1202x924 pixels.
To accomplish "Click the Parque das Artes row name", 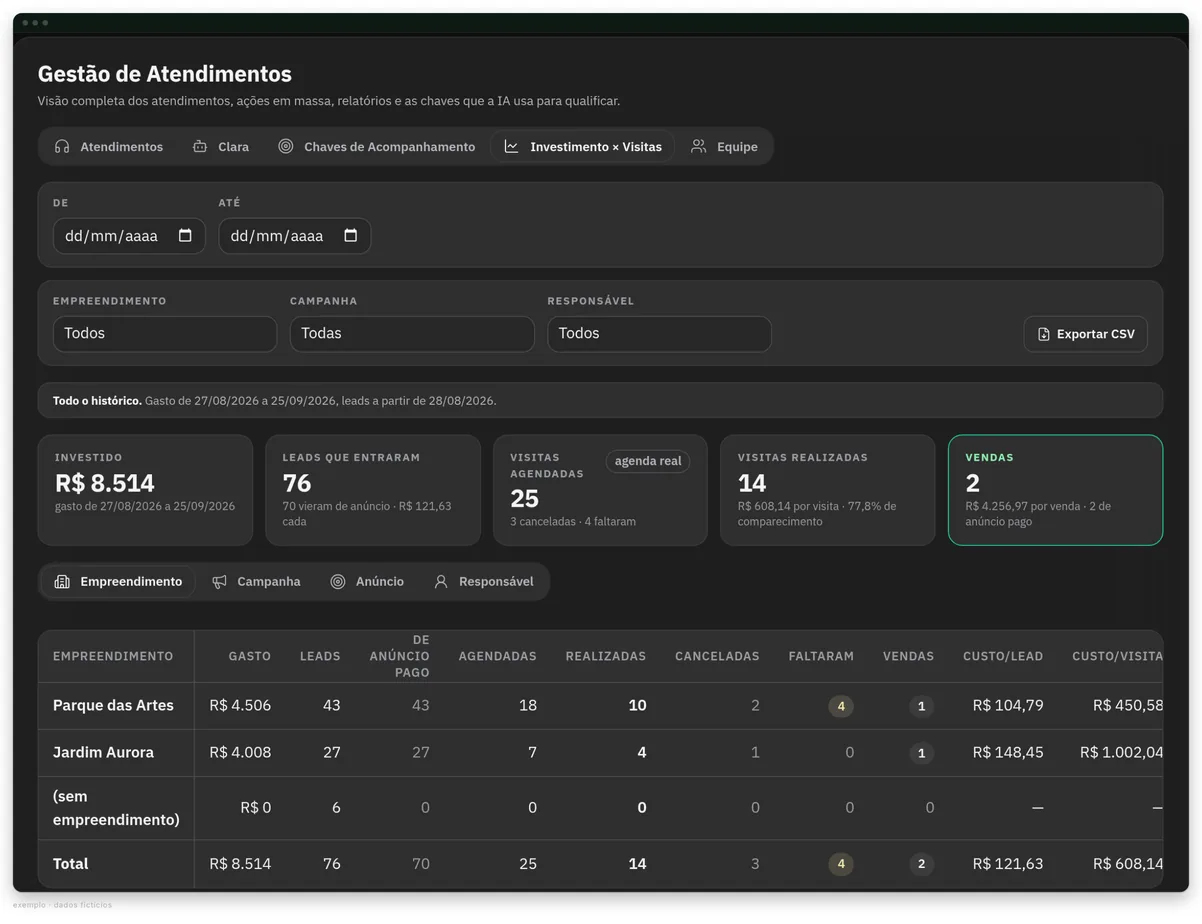I will click(113, 706).
